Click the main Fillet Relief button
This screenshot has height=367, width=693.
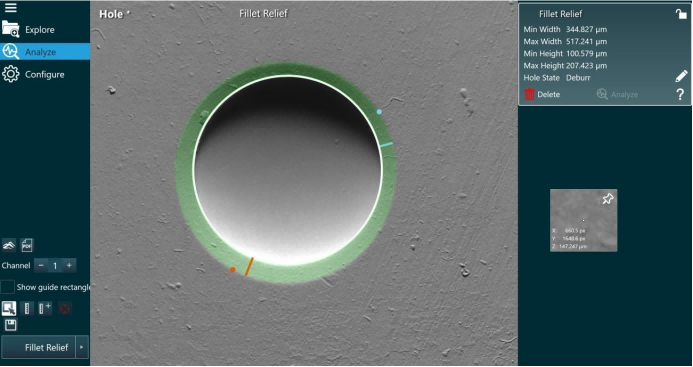[39, 348]
